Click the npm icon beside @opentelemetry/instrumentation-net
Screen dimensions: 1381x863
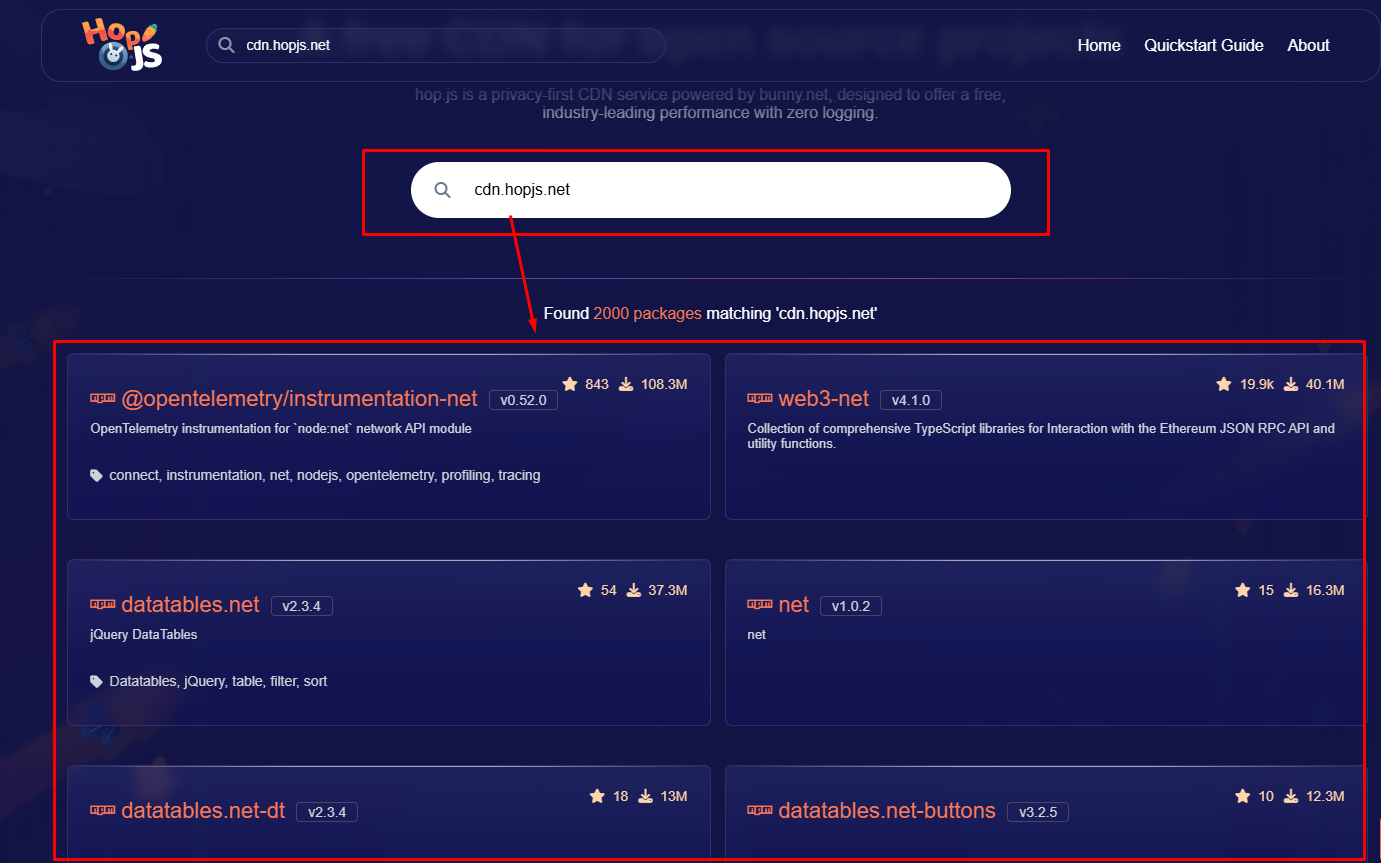[102, 398]
